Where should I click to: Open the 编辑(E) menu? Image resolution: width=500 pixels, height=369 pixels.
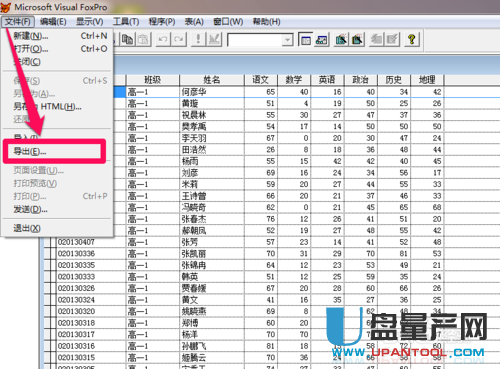click(53, 22)
